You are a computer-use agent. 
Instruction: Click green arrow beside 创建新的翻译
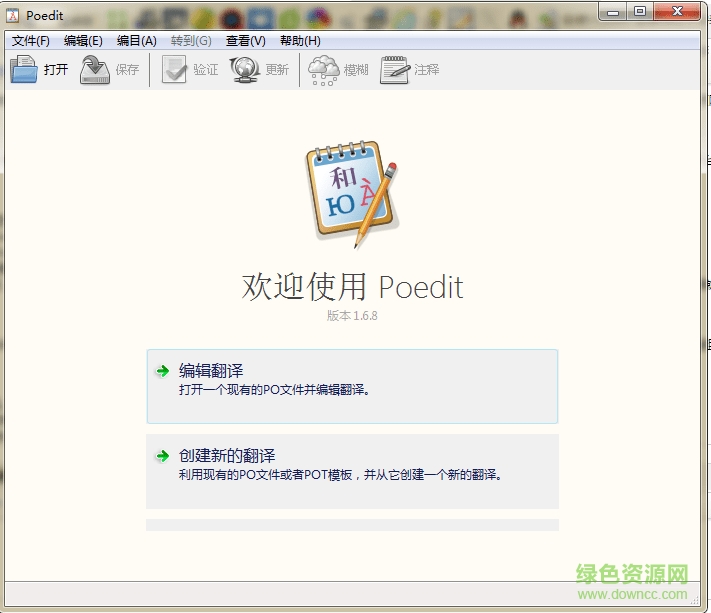(x=162, y=456)
